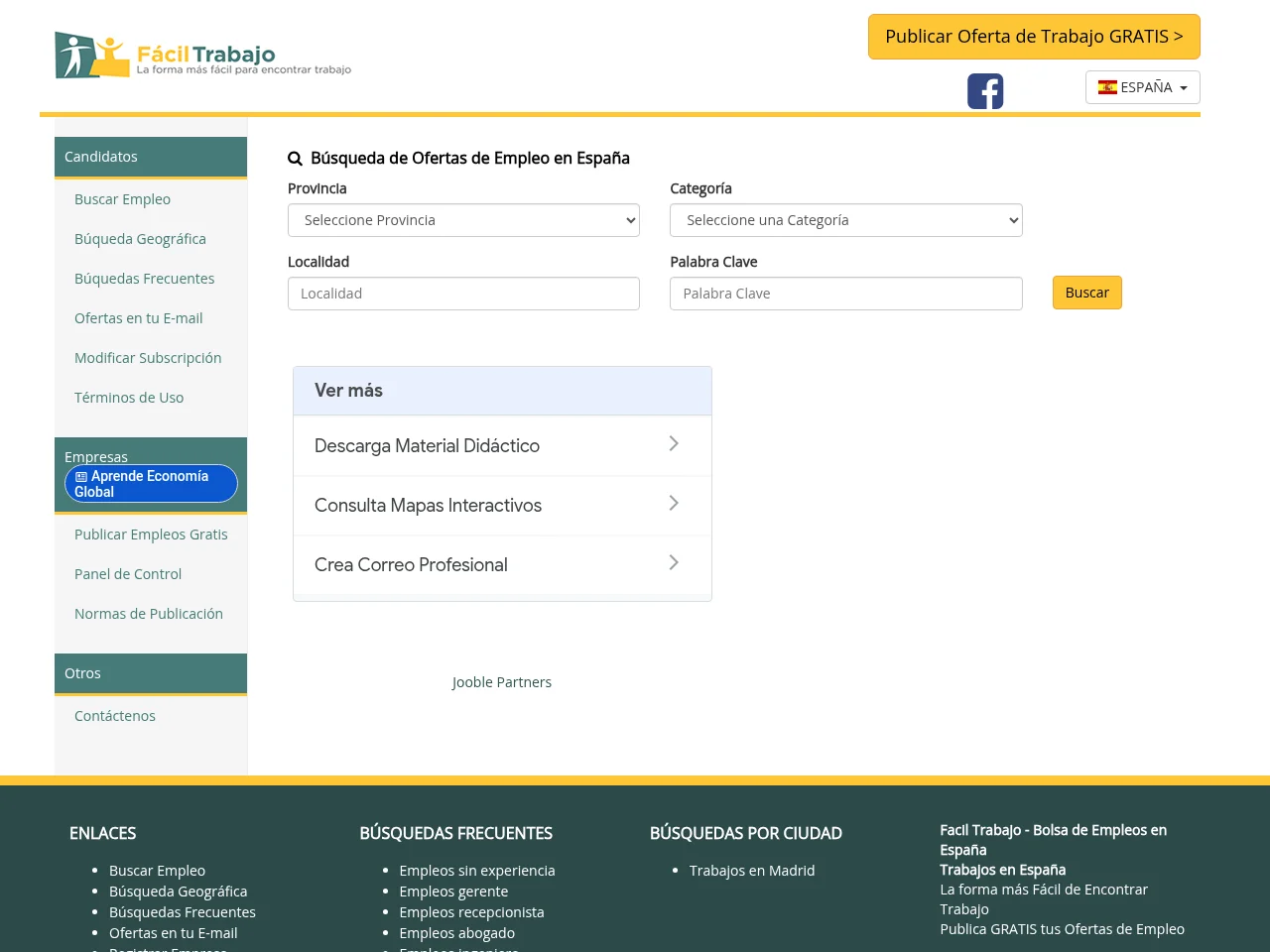
Task: Open Consulta Mapas Interactivos item
Action: point(502,506)
